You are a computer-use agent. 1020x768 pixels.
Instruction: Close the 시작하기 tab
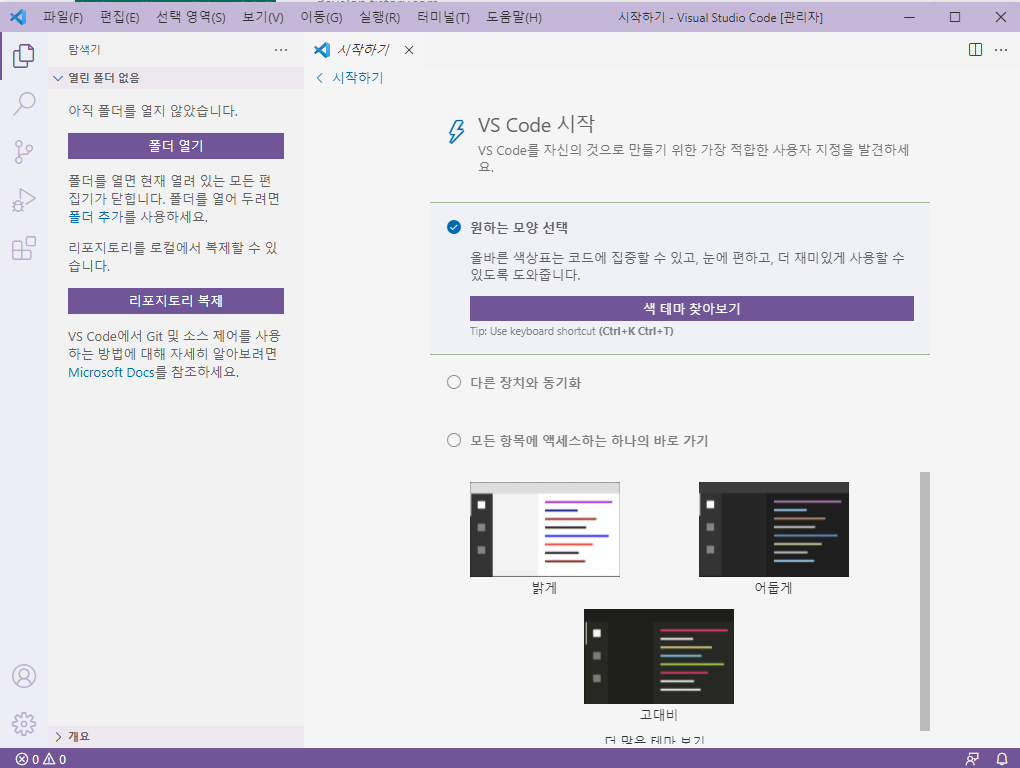coord(409,50)
